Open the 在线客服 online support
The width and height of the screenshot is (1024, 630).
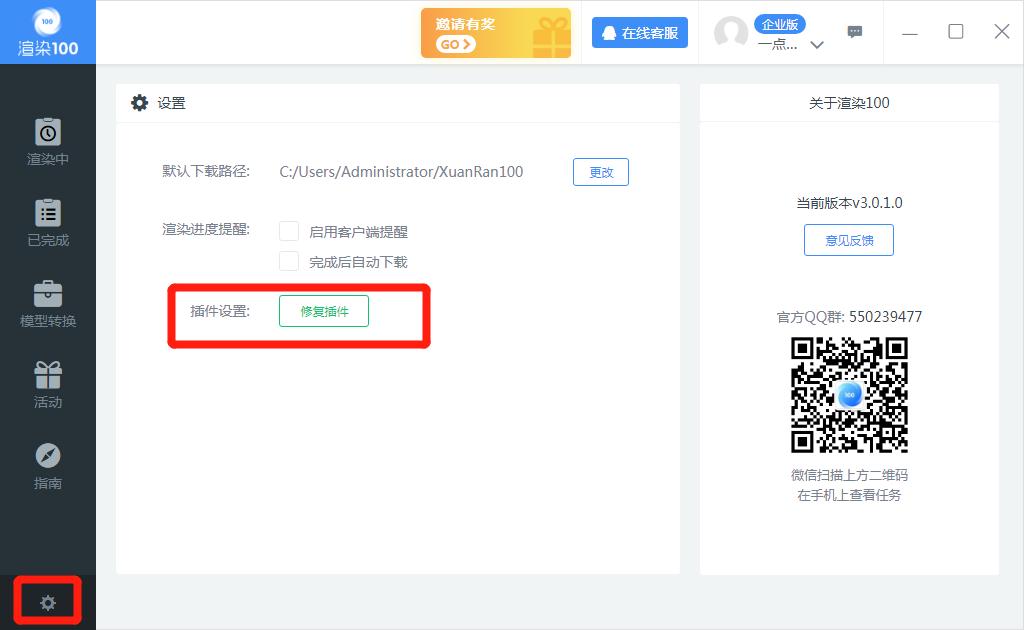pos(639,32)
